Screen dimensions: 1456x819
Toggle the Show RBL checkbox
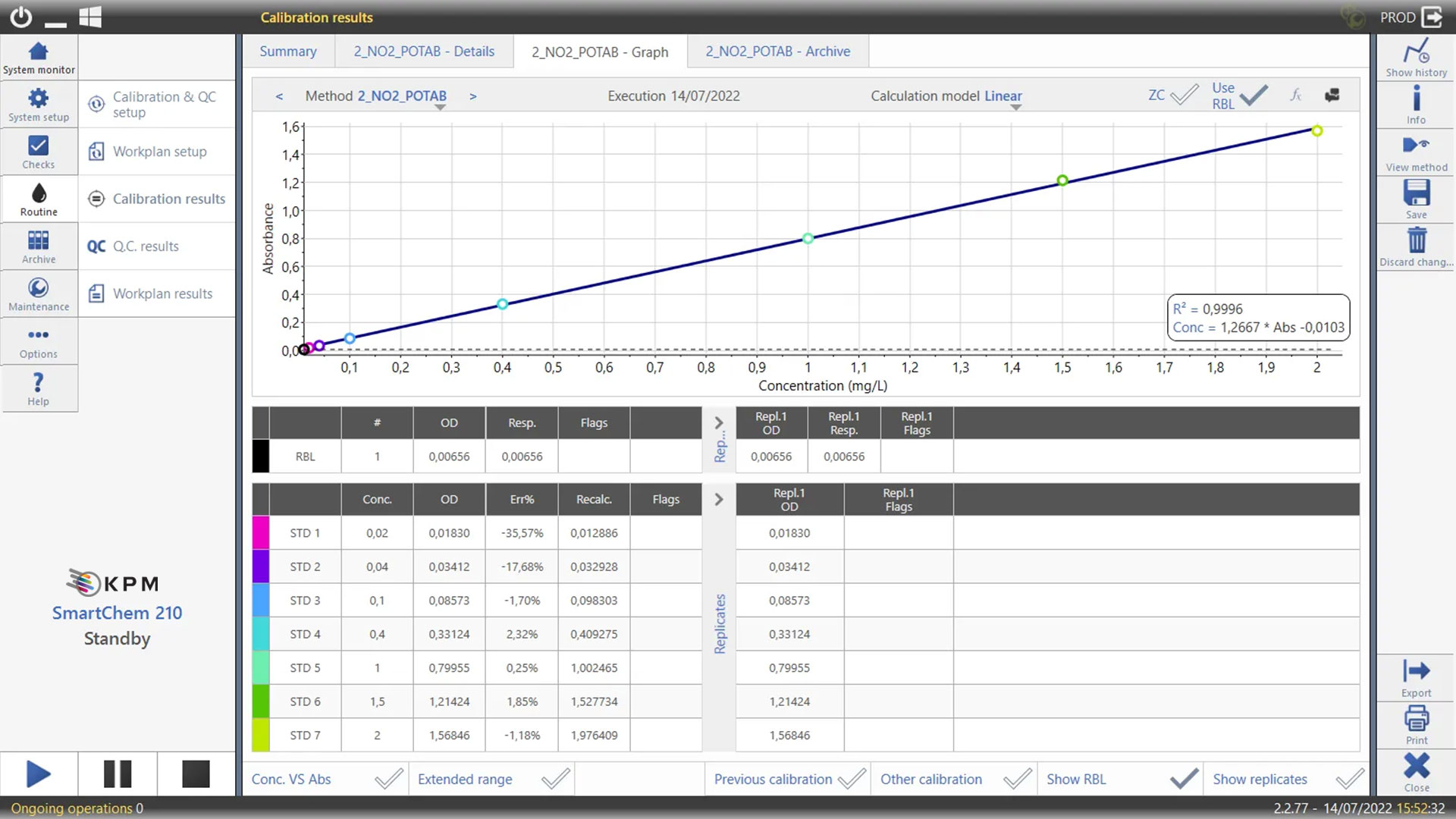[1183, 779]
